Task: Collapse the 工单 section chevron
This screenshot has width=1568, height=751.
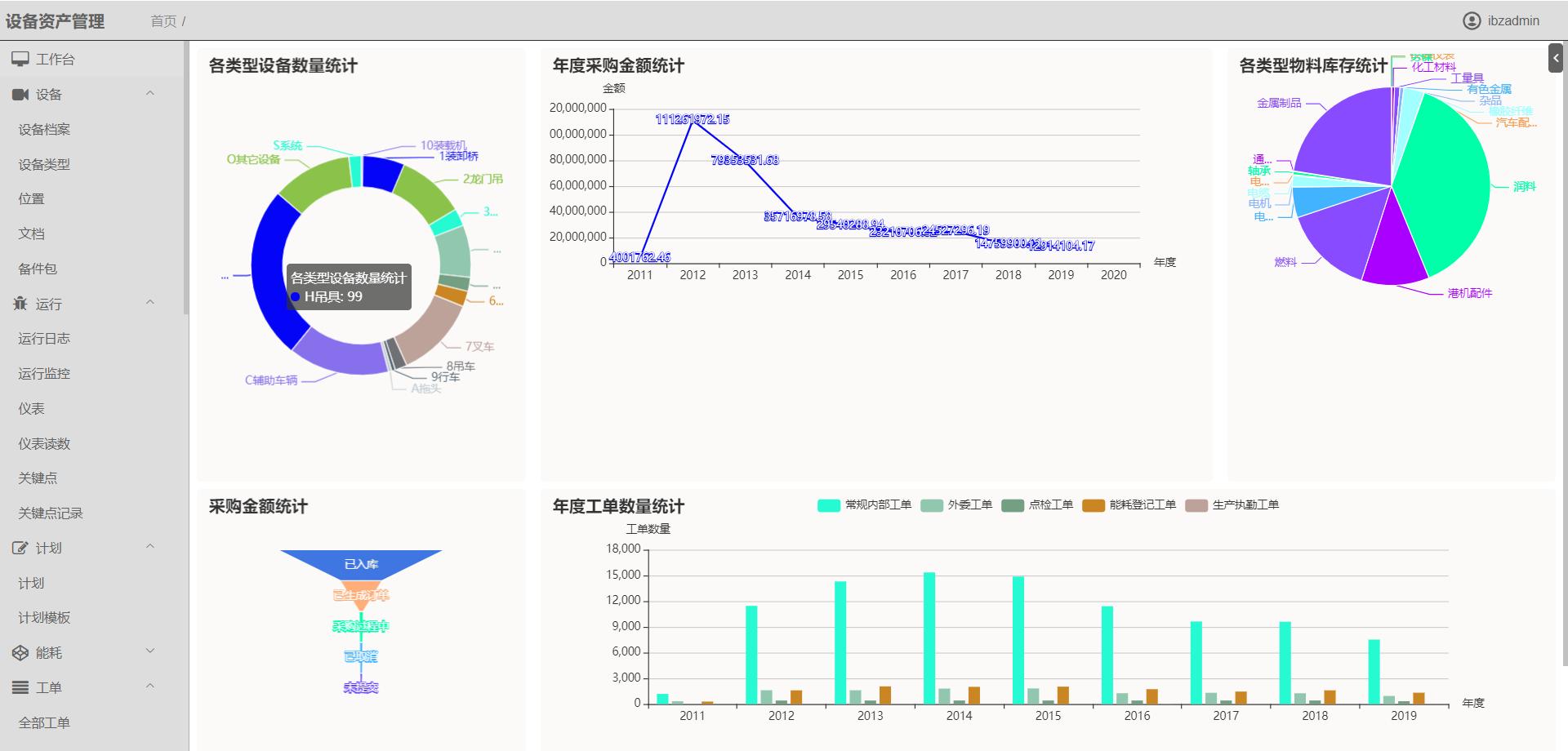Action: tap(149, 687)
